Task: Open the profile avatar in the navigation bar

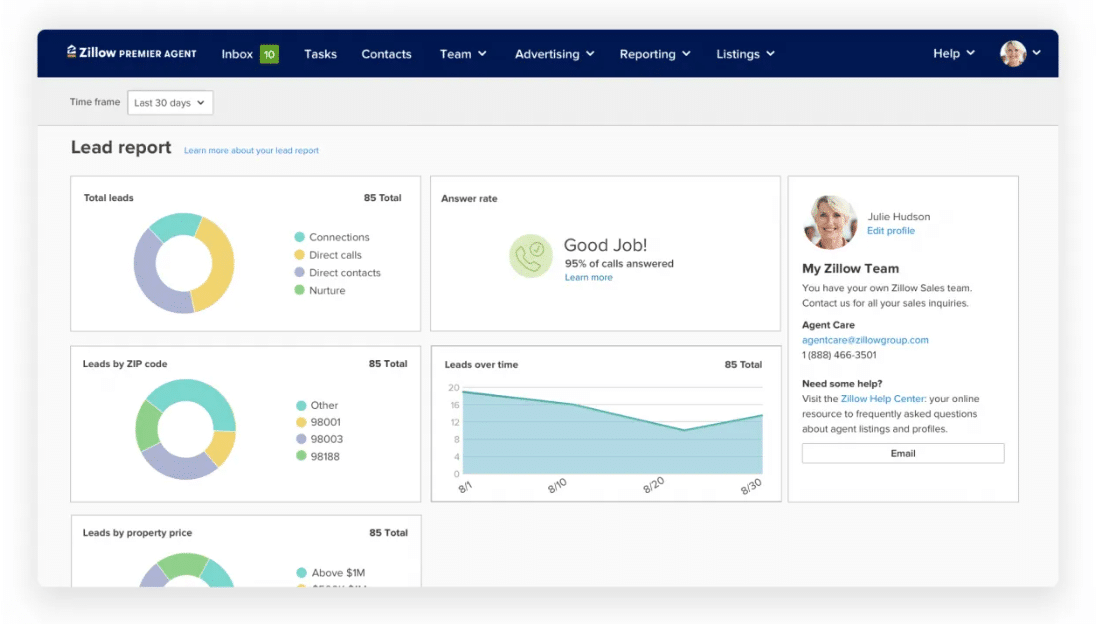Action: tap(1014, 53)
